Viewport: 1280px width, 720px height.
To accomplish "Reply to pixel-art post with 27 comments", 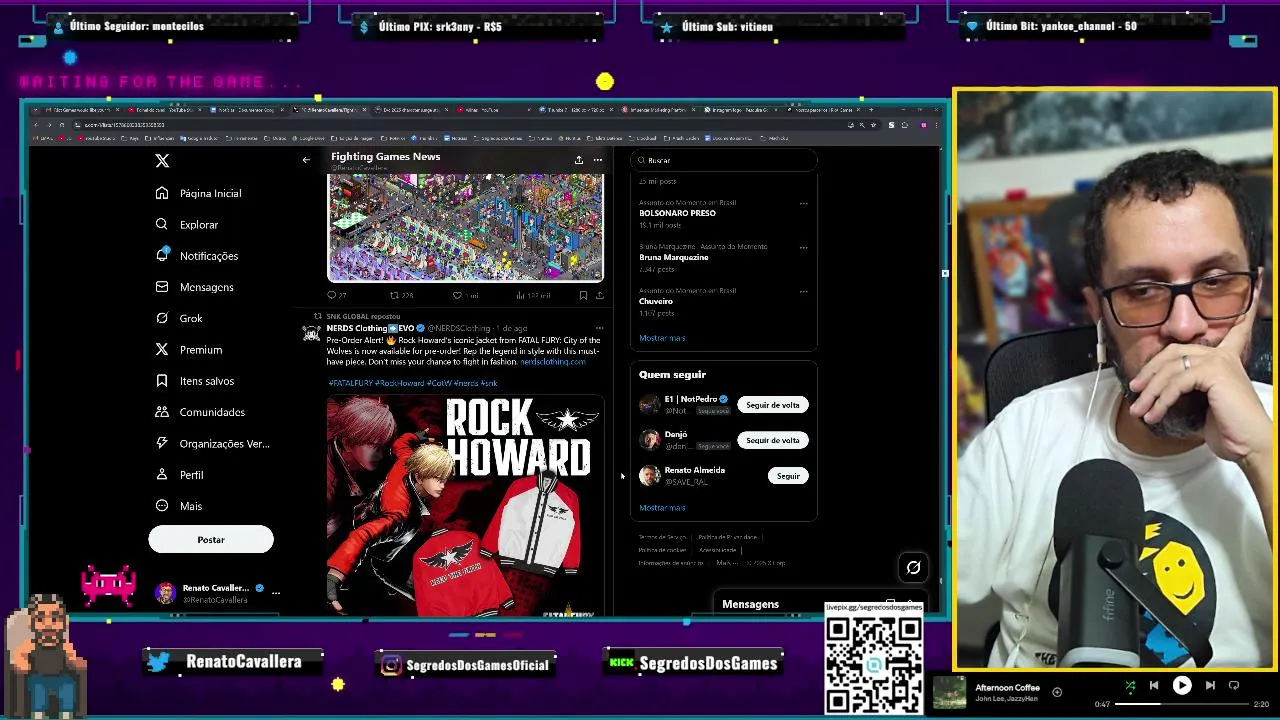I will point(337,296).
